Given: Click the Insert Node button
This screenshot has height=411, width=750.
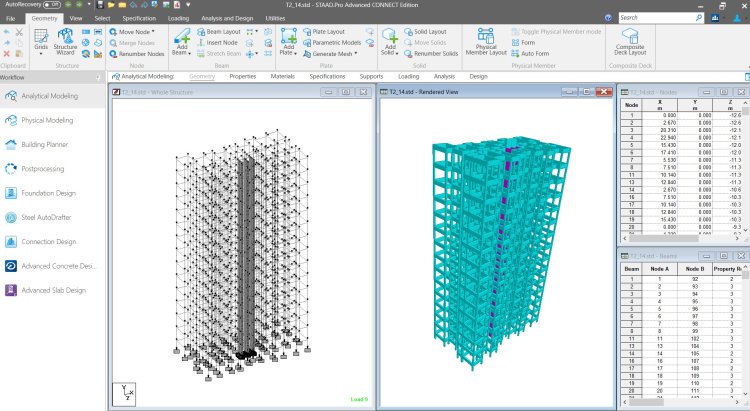Looking at the screenshot, I should [220, 43].
